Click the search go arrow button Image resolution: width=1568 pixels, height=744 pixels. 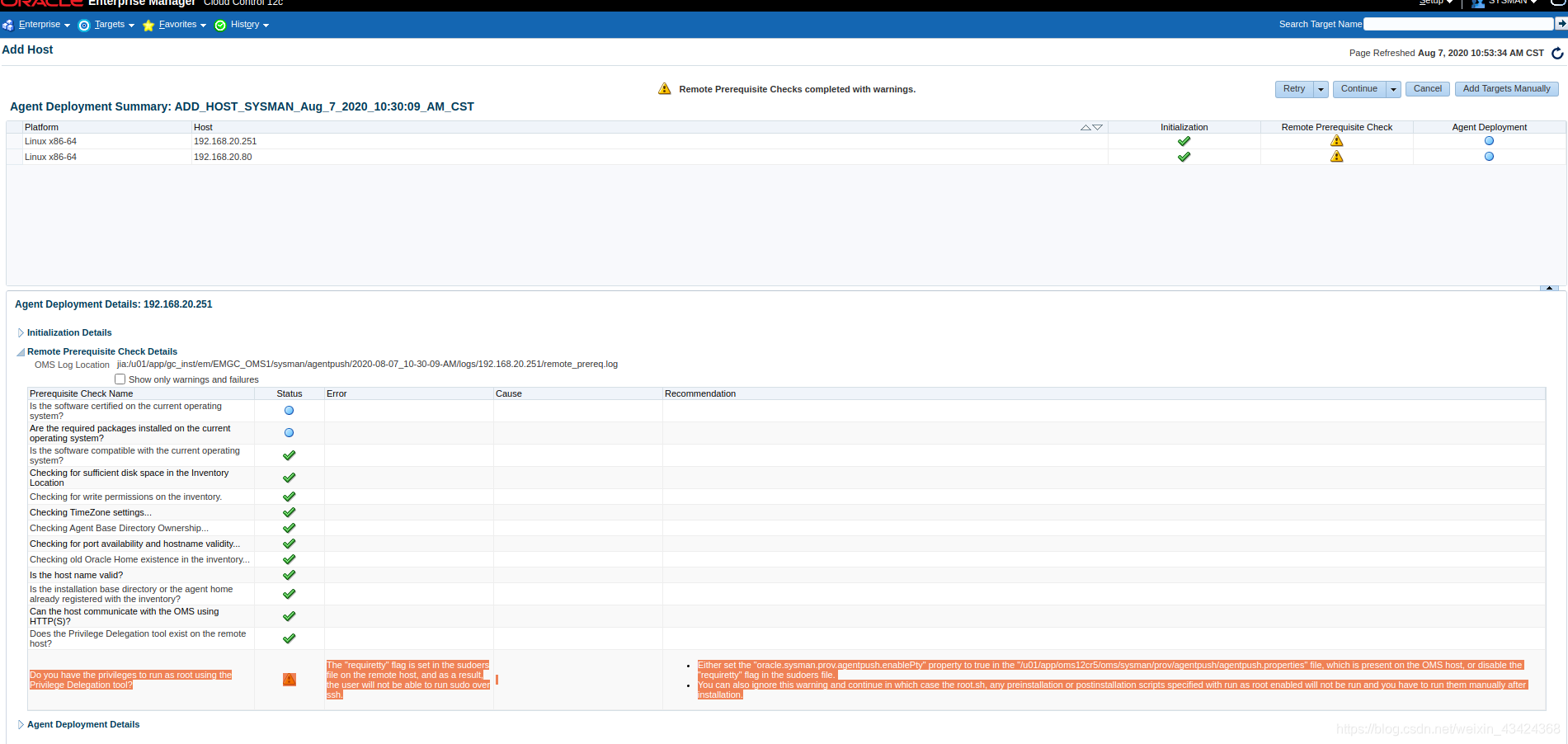coord(1561,24)
